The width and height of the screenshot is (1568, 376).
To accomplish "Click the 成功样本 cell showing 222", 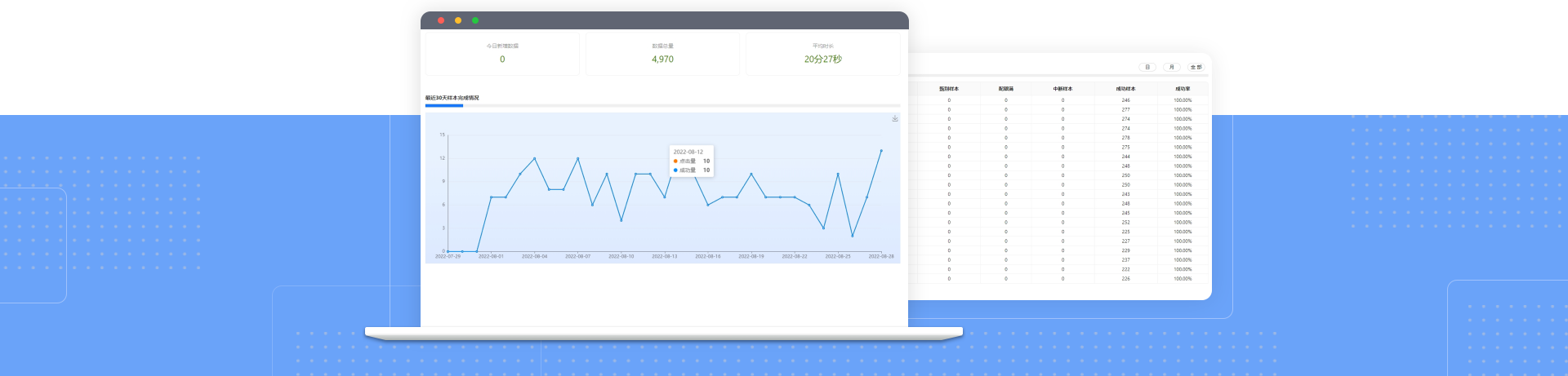I will pos(1125,269).
